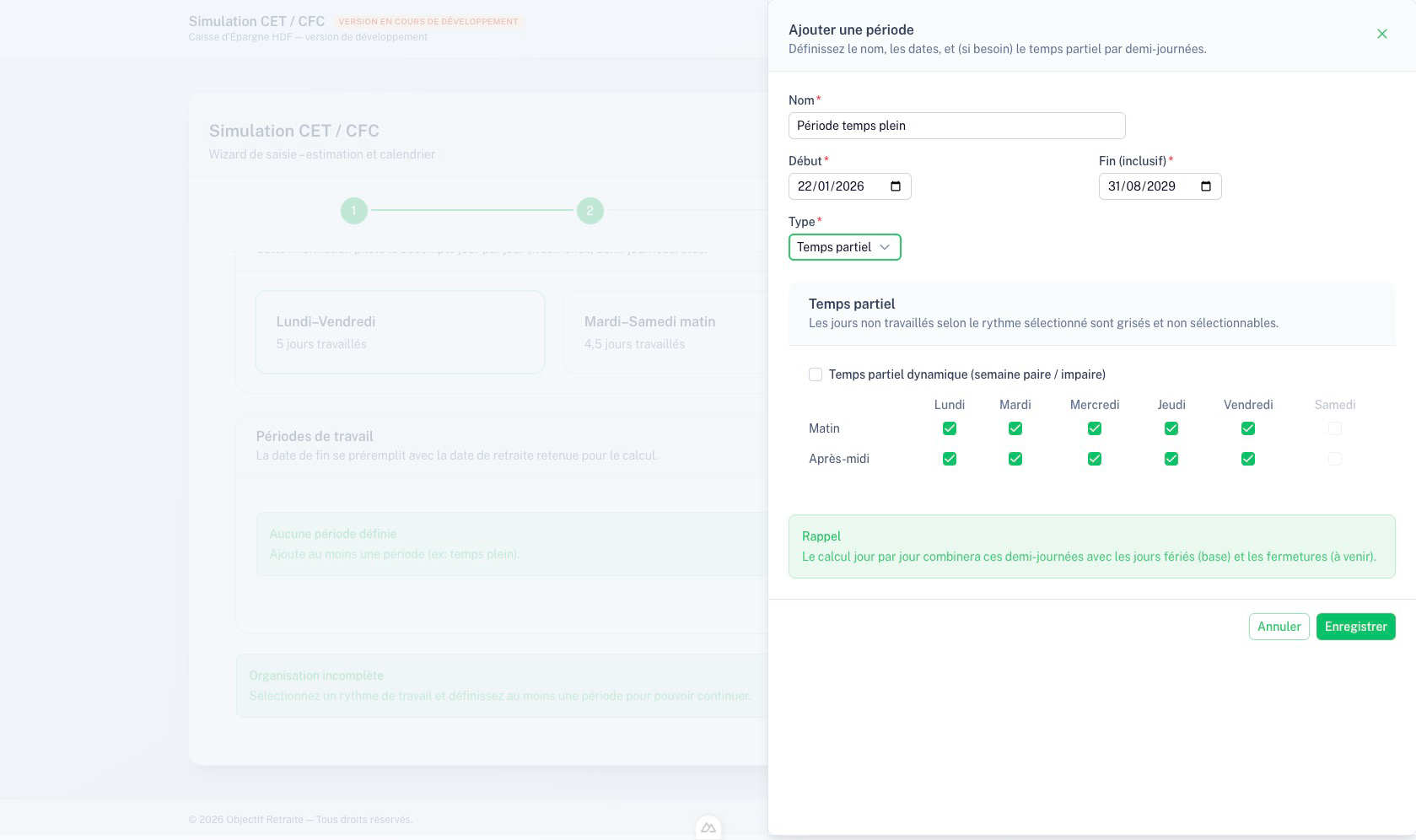
Task: Click the Fin (inclusif) date field
Action: pyautogui.click(x=1145, y=186)
